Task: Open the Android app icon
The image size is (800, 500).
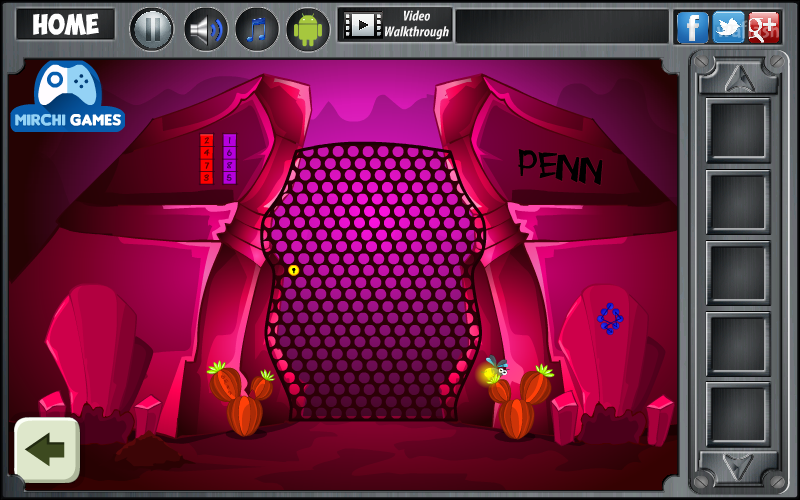Action: tap(308, 29)
